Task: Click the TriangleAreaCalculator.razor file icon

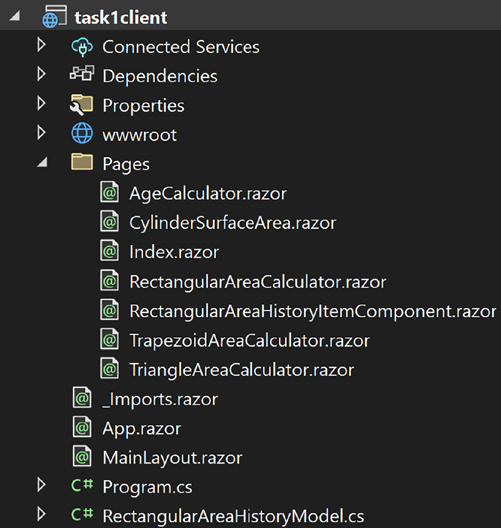Action: (109, 368)
